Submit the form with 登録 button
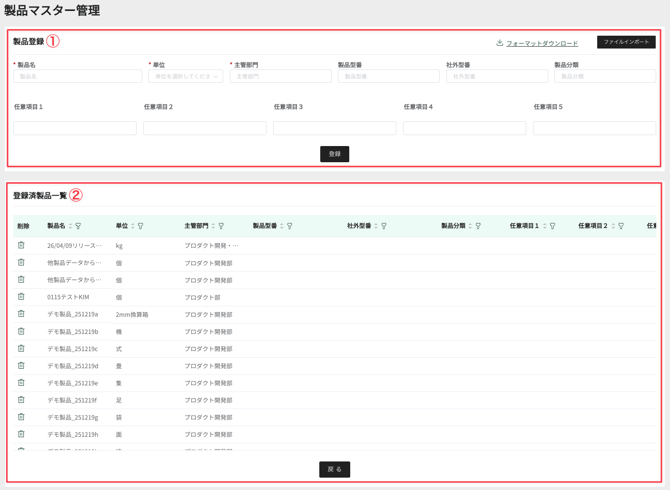This screenshot has height=490, width=670. pyautogui.click(x=335, y=154)
